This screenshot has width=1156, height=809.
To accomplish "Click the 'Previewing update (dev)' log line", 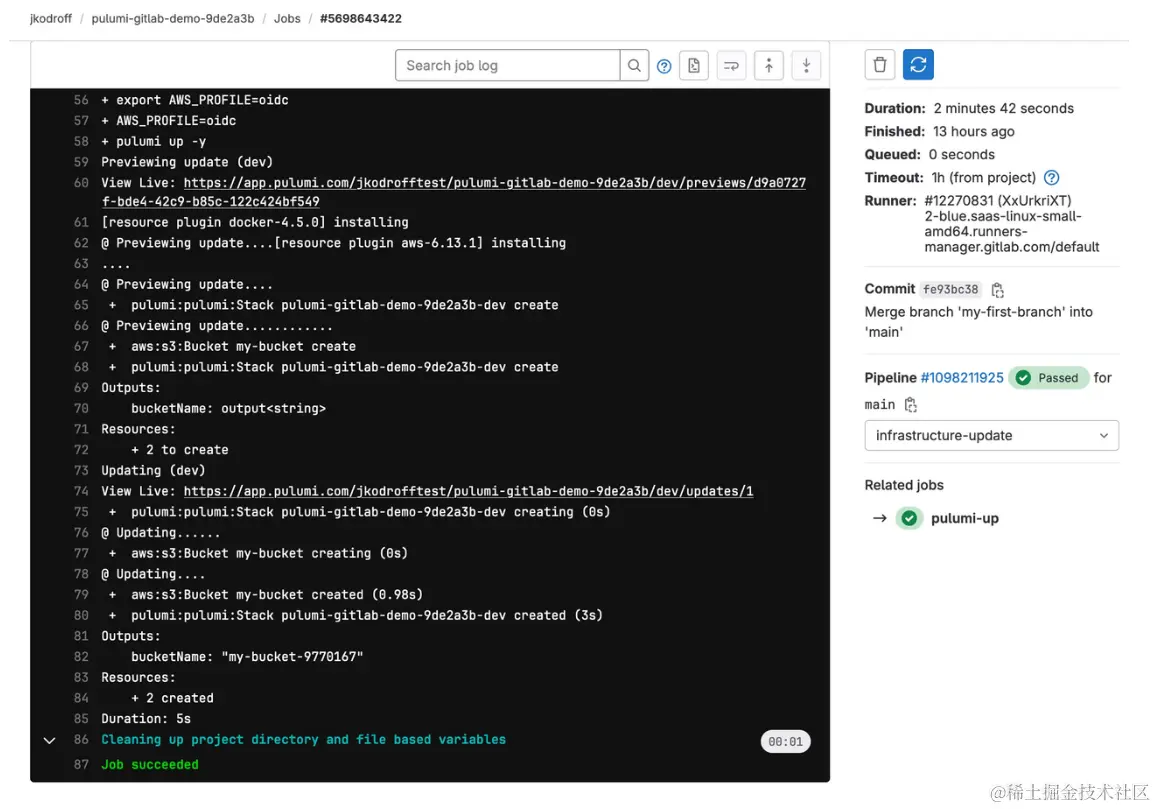I will (187, 162).
